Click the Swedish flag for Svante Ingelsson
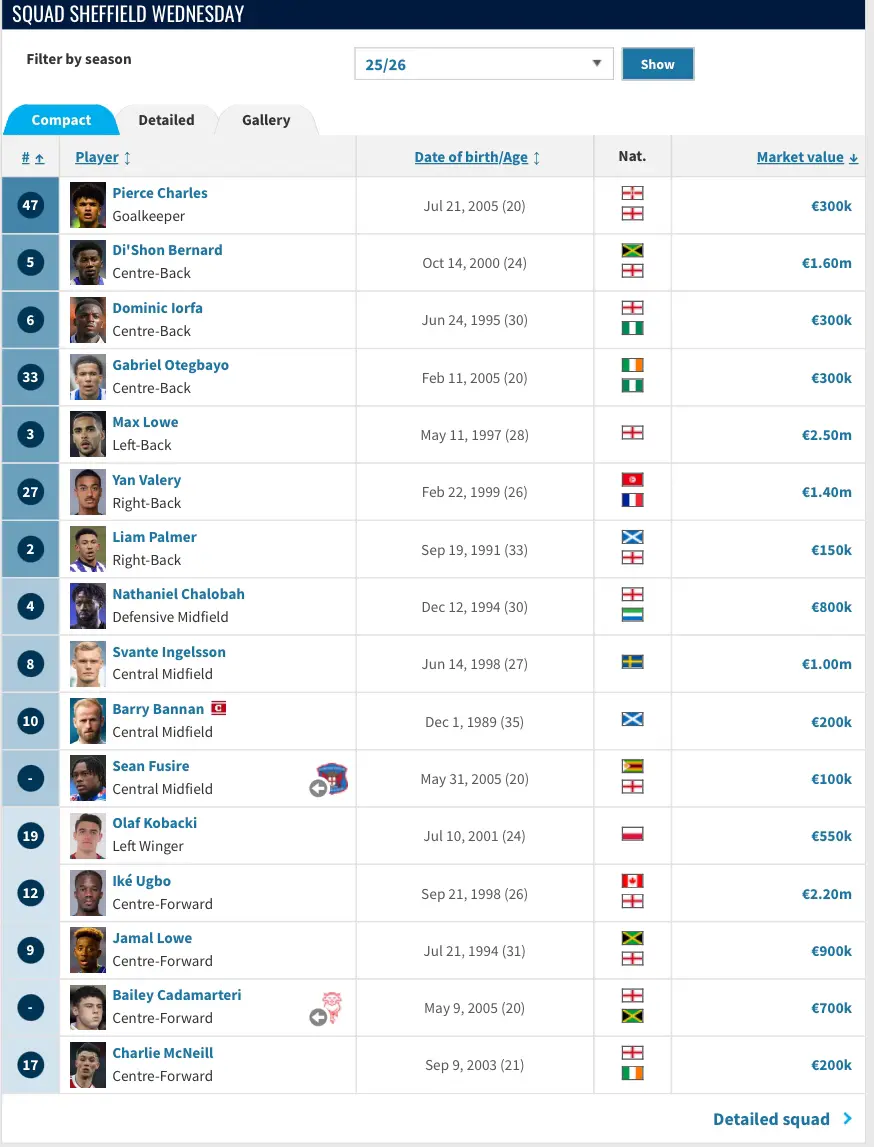Viewport: 874px width, 1147px height. (632, 662)
